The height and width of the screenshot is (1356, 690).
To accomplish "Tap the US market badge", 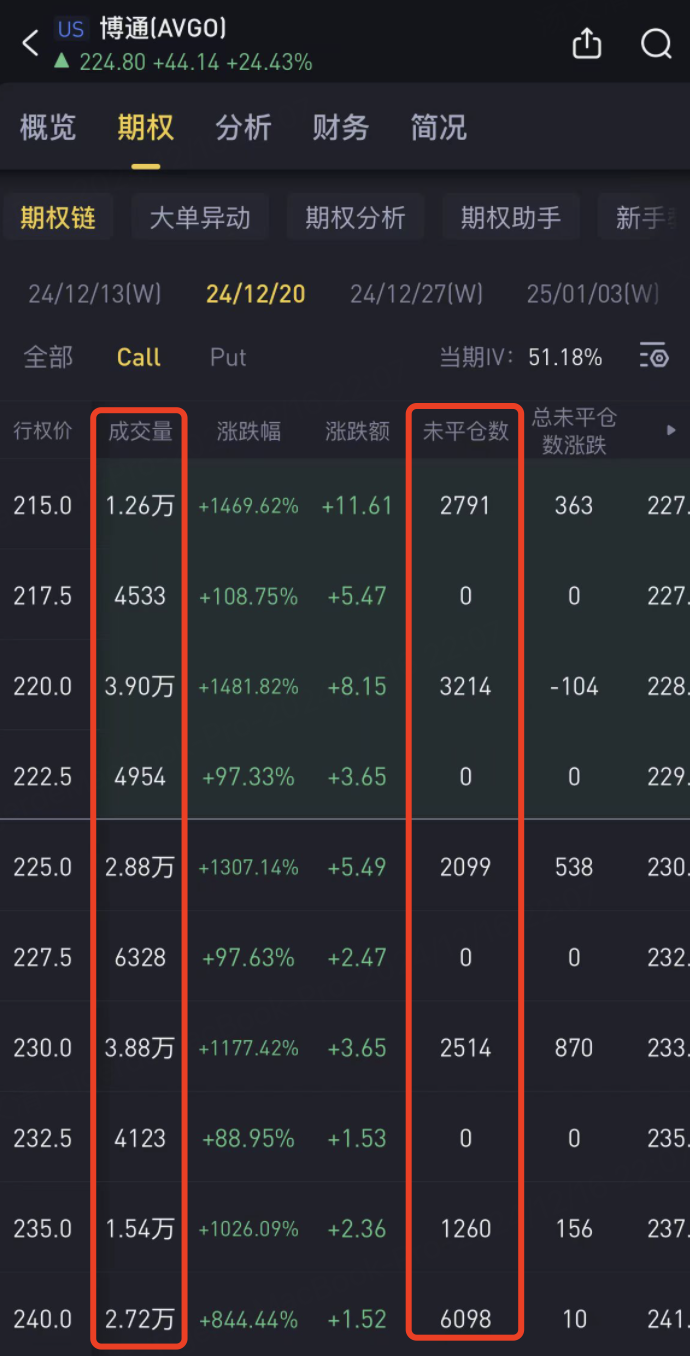I will (x=71, y=29).
